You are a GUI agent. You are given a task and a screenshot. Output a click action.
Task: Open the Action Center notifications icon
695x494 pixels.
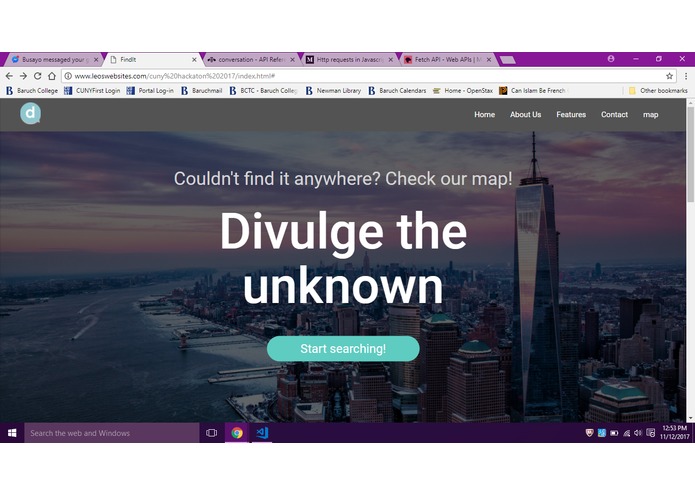(650, 433)
